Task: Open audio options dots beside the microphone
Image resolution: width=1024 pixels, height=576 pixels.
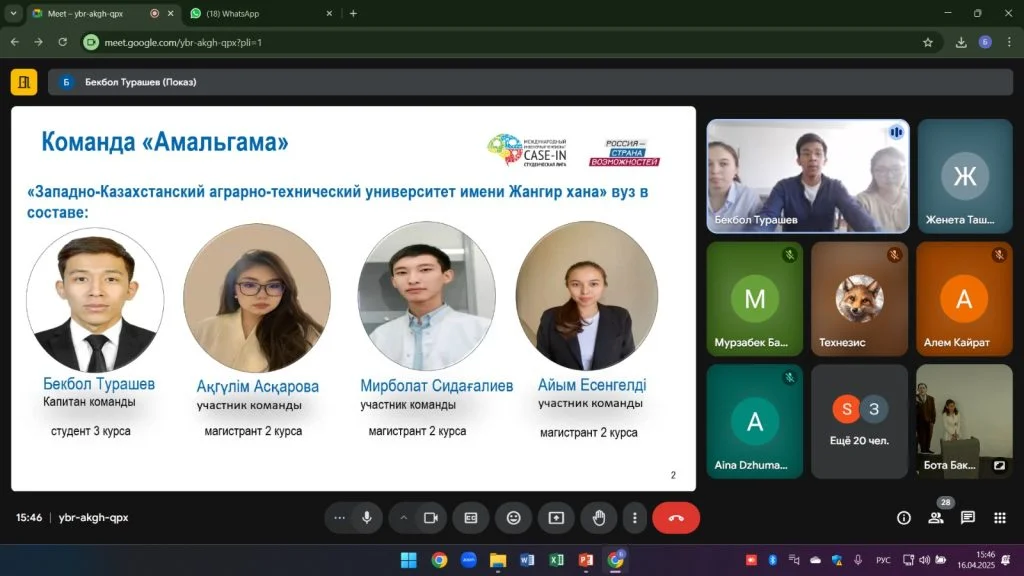Action: pos(339,518)
